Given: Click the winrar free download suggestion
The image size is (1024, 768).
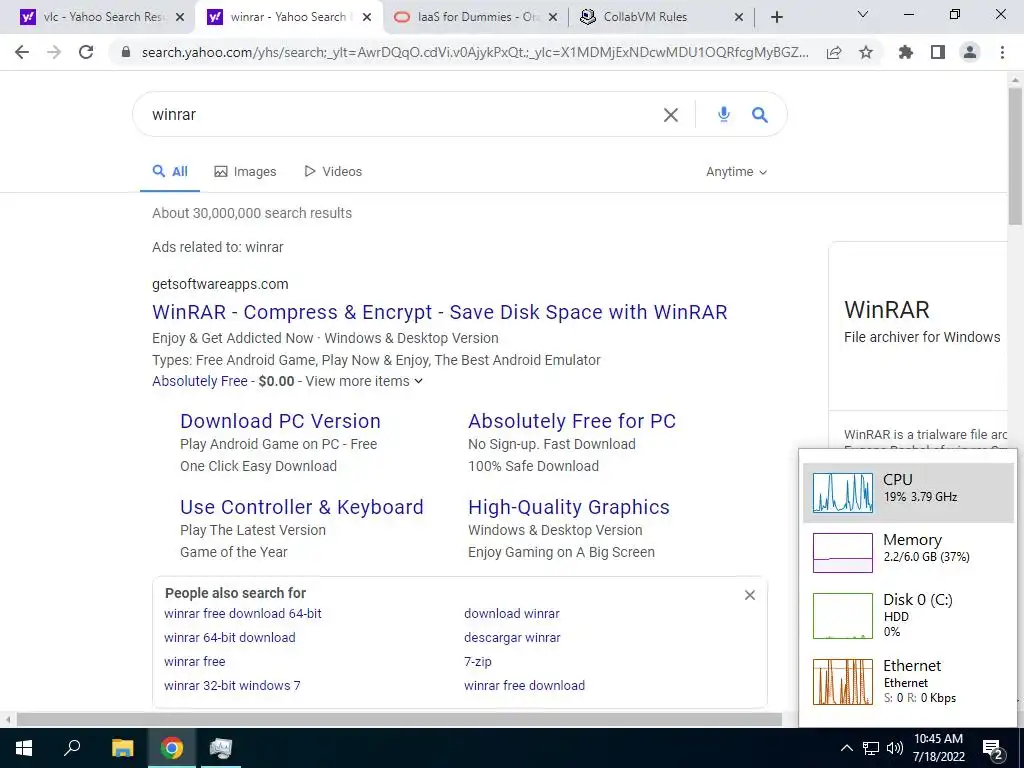Looking at the screenshot, I should (x=524, y=686).
